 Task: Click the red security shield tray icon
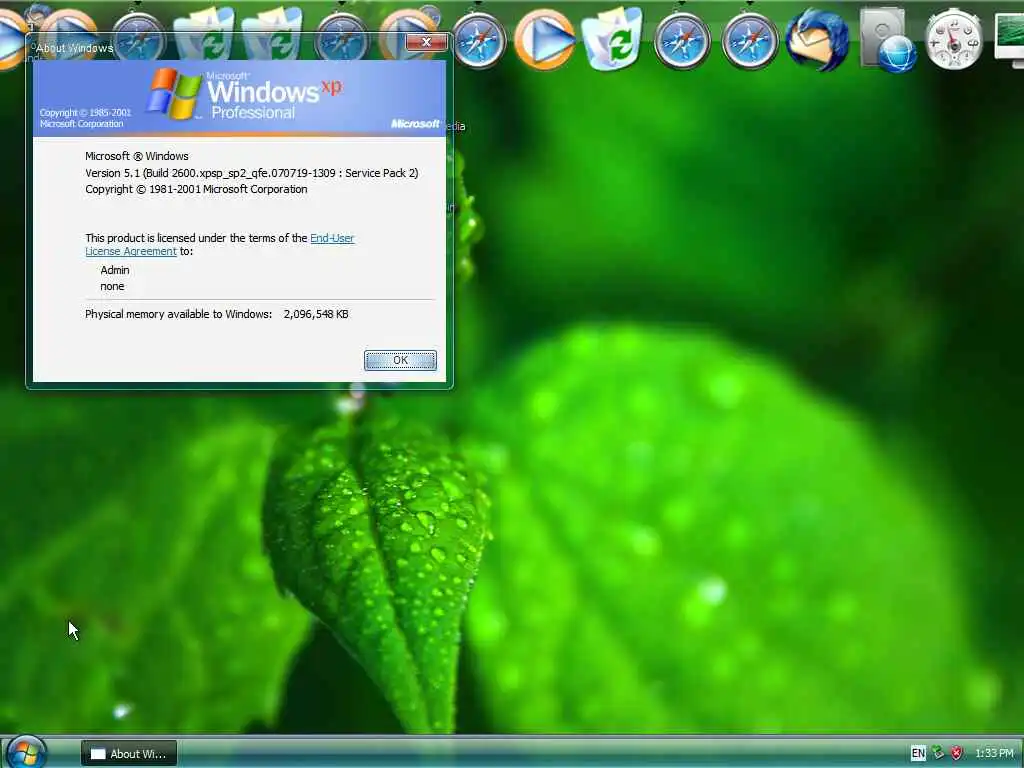click(x=957, y=754)
